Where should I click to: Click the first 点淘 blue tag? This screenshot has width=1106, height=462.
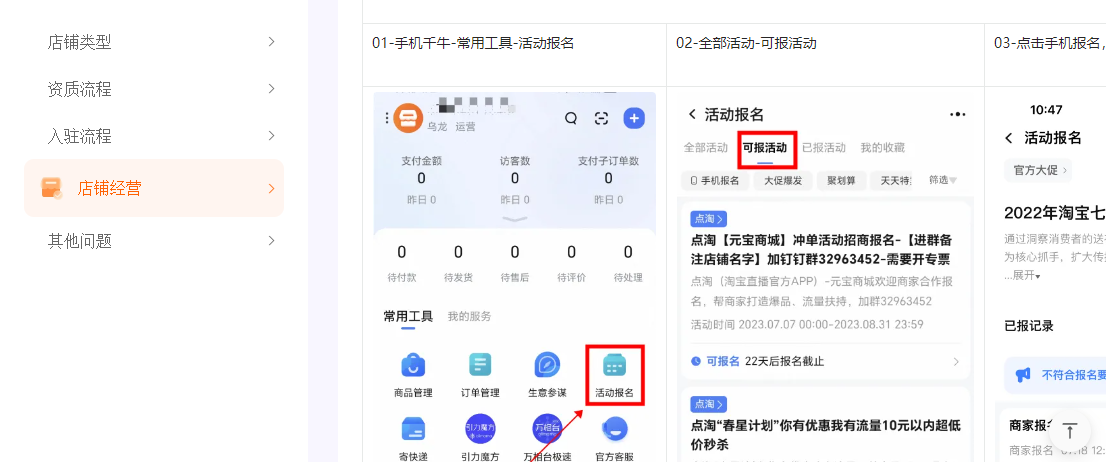pos(709,219)
